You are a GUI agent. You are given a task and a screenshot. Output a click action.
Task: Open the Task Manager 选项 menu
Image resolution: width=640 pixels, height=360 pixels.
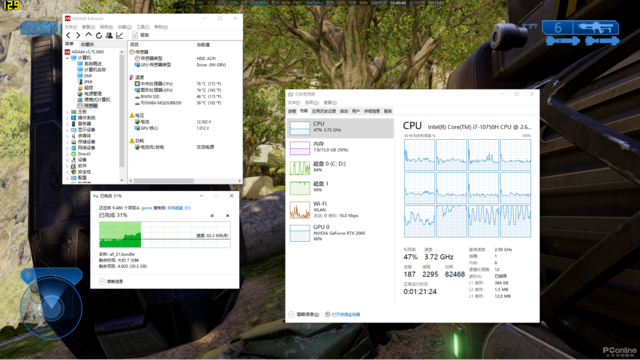pos(311,102)
